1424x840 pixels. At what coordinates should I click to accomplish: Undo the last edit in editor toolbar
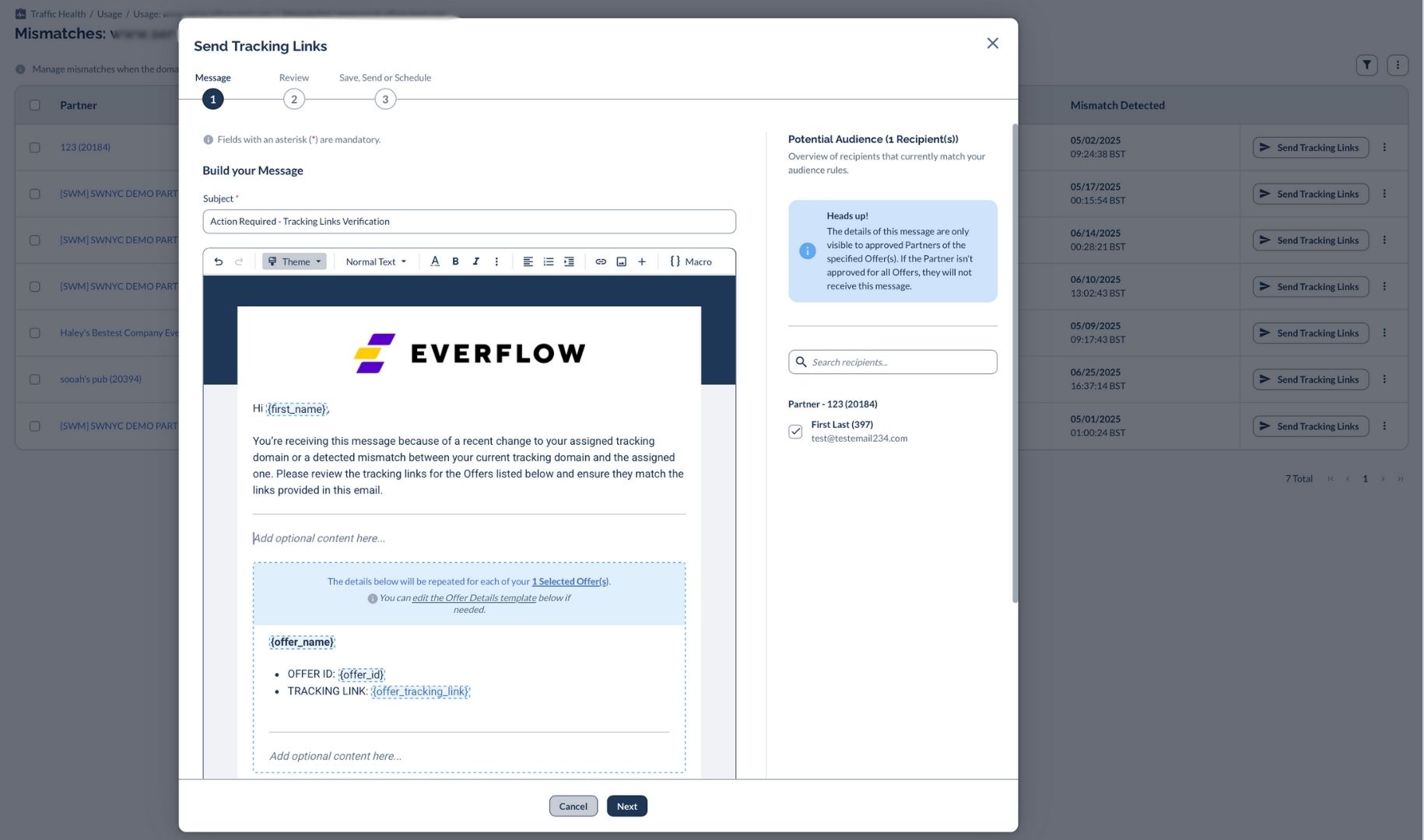[x=219, y=262]
